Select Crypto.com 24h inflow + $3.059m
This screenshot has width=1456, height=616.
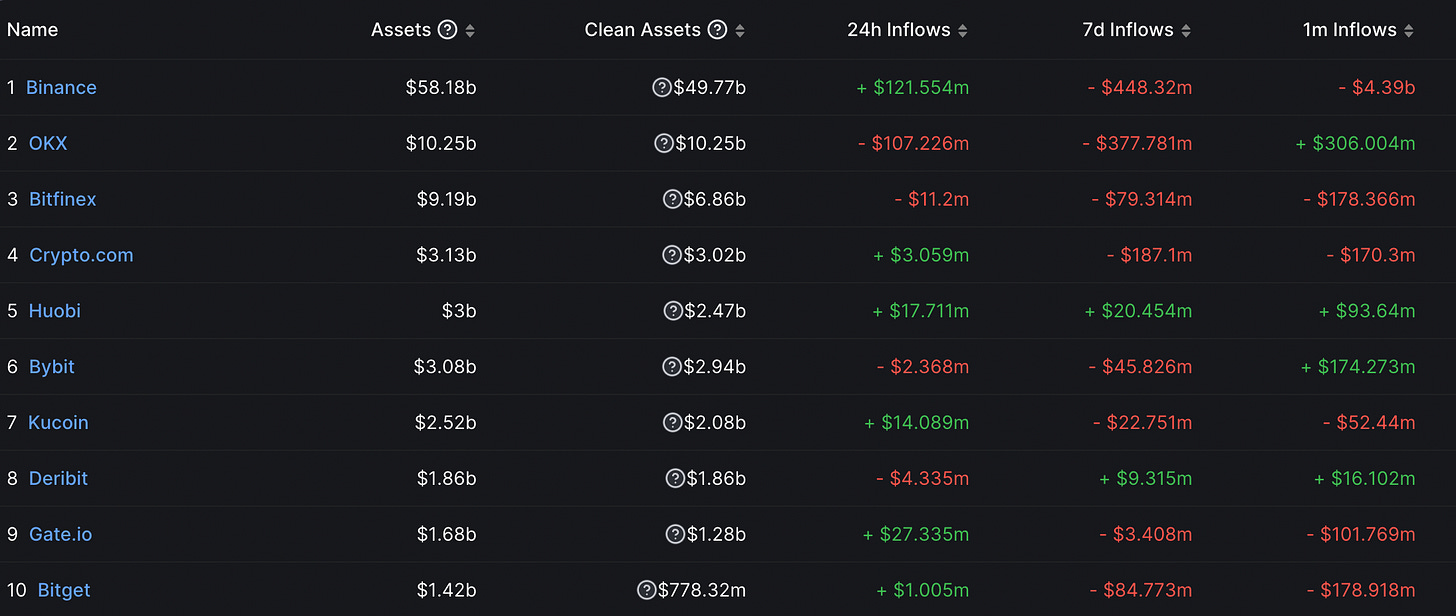(921, 255)
